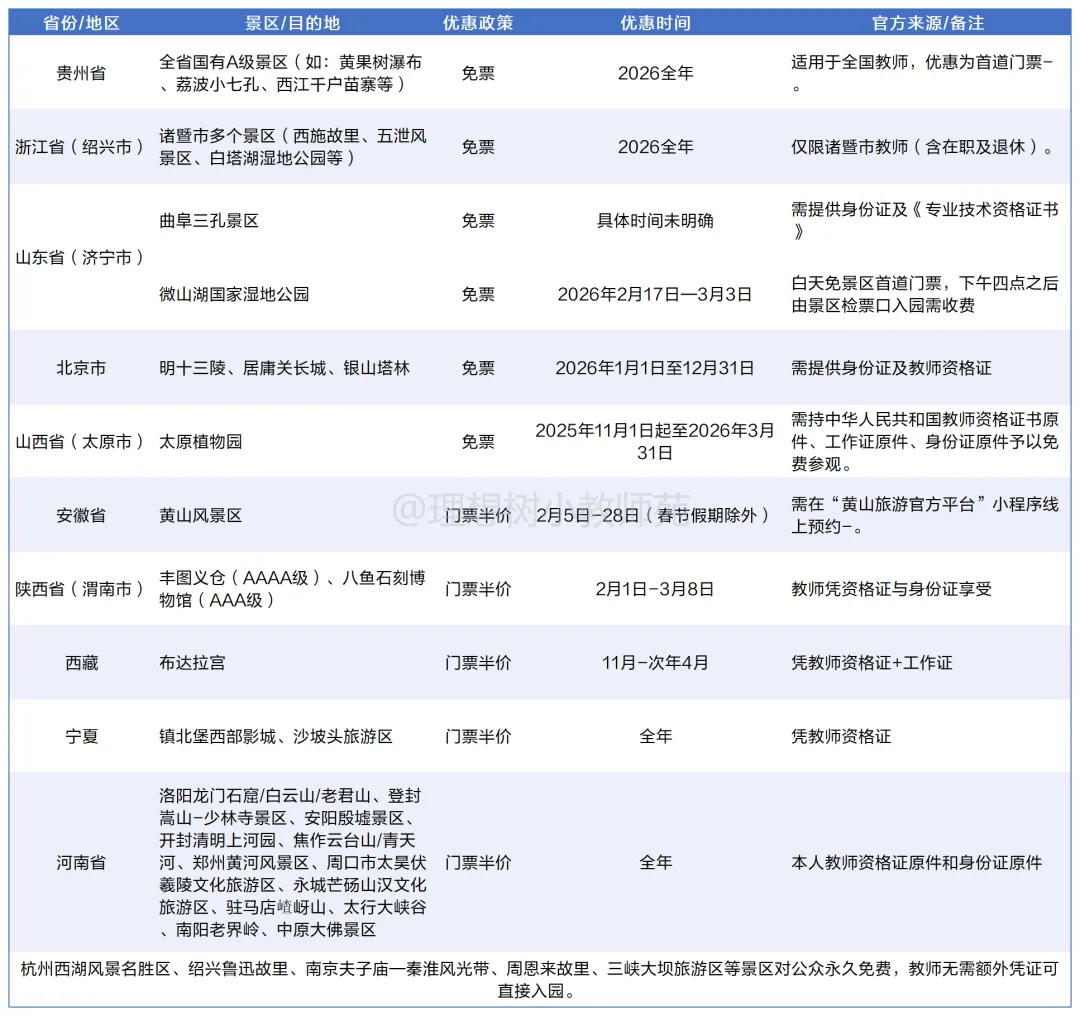Click the 教师凭资格证与身份证享受 remark
1080x1016 pixels.
tap(891, 589)
